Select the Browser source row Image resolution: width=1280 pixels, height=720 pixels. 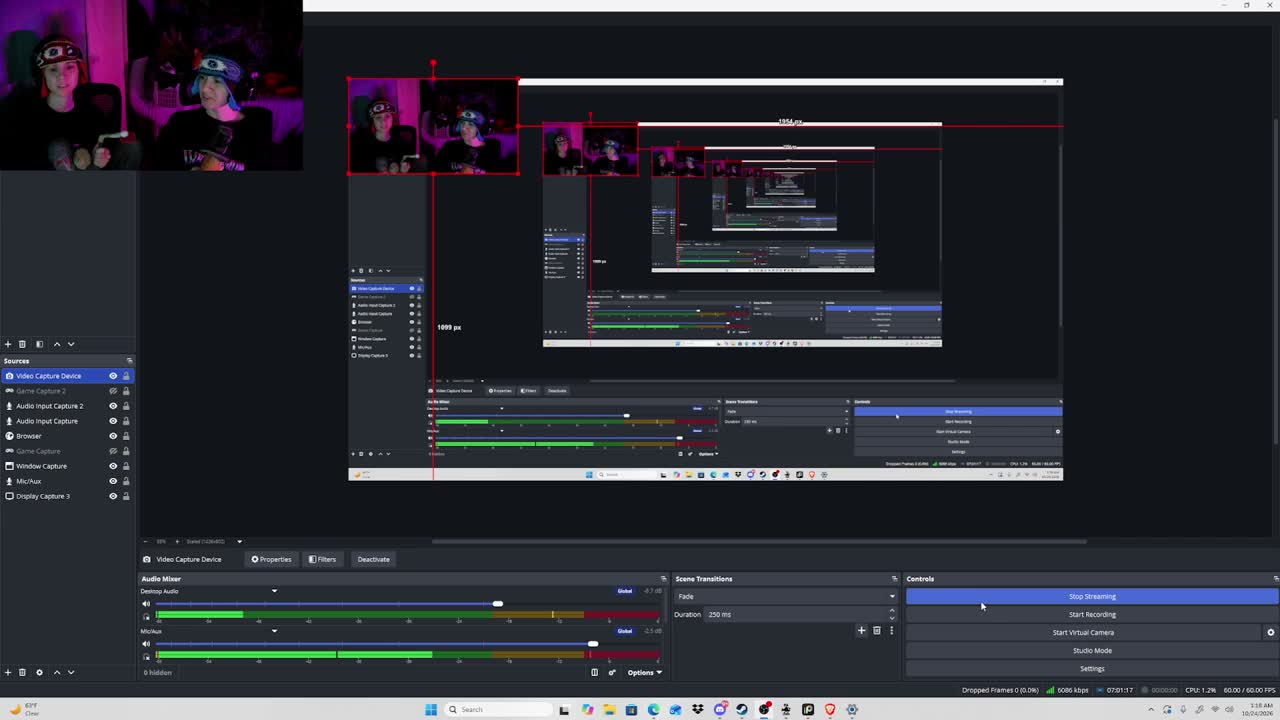point(68,436)
